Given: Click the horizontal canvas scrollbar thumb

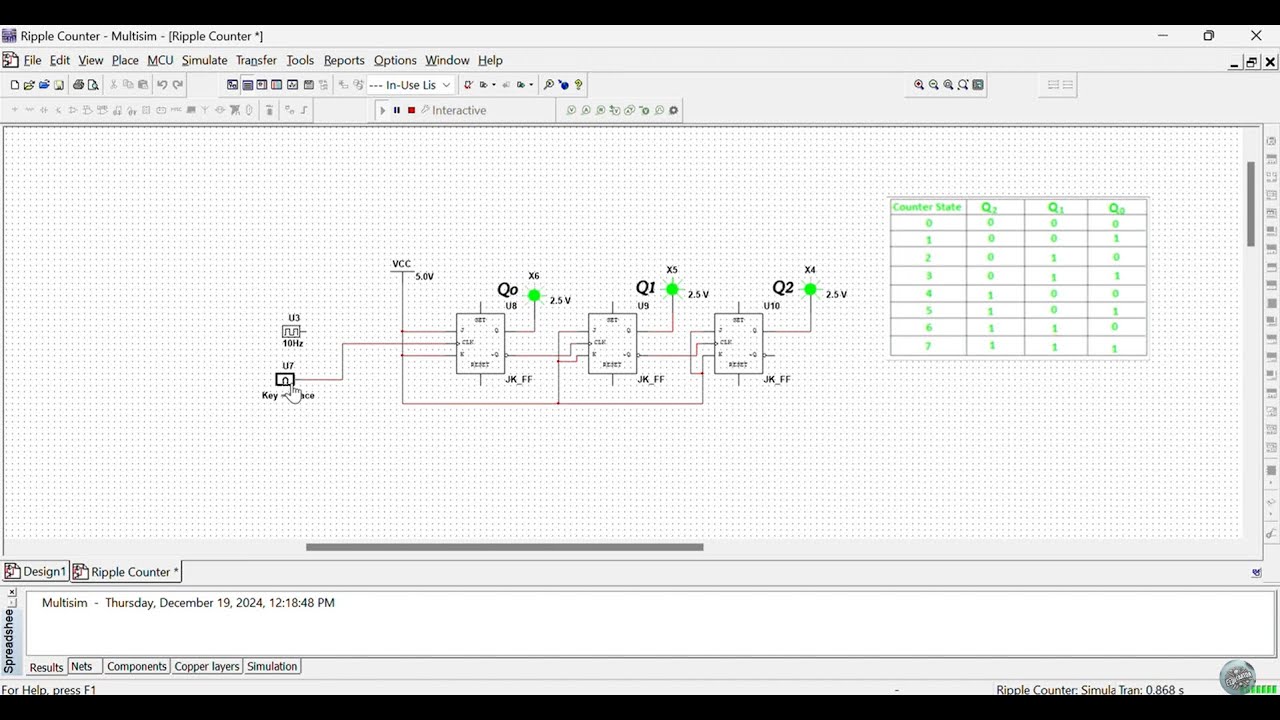Looking at the screenshot, I should (504, 547).
